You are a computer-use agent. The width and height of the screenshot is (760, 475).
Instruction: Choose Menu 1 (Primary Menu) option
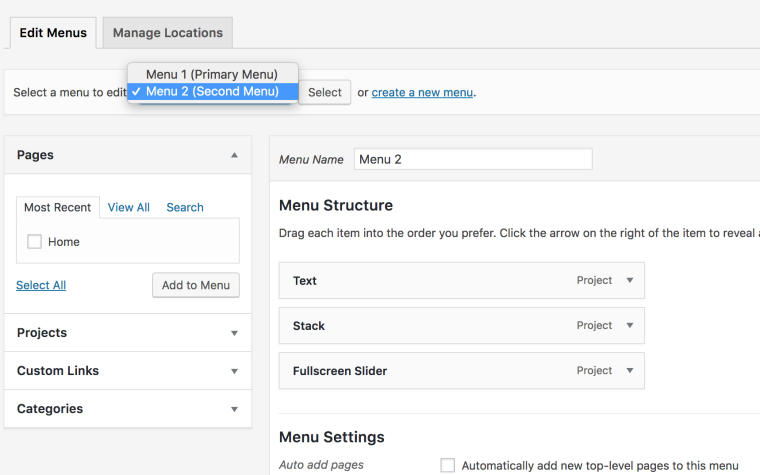pos(211,74)
